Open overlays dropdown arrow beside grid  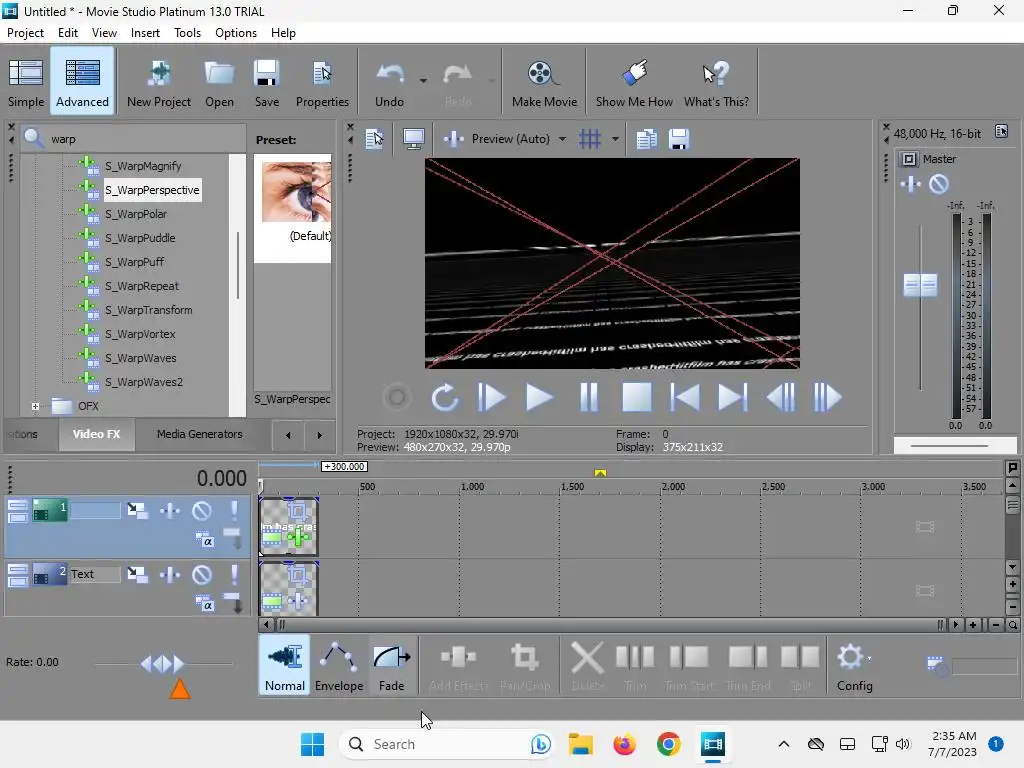click(x=615, y=139)
